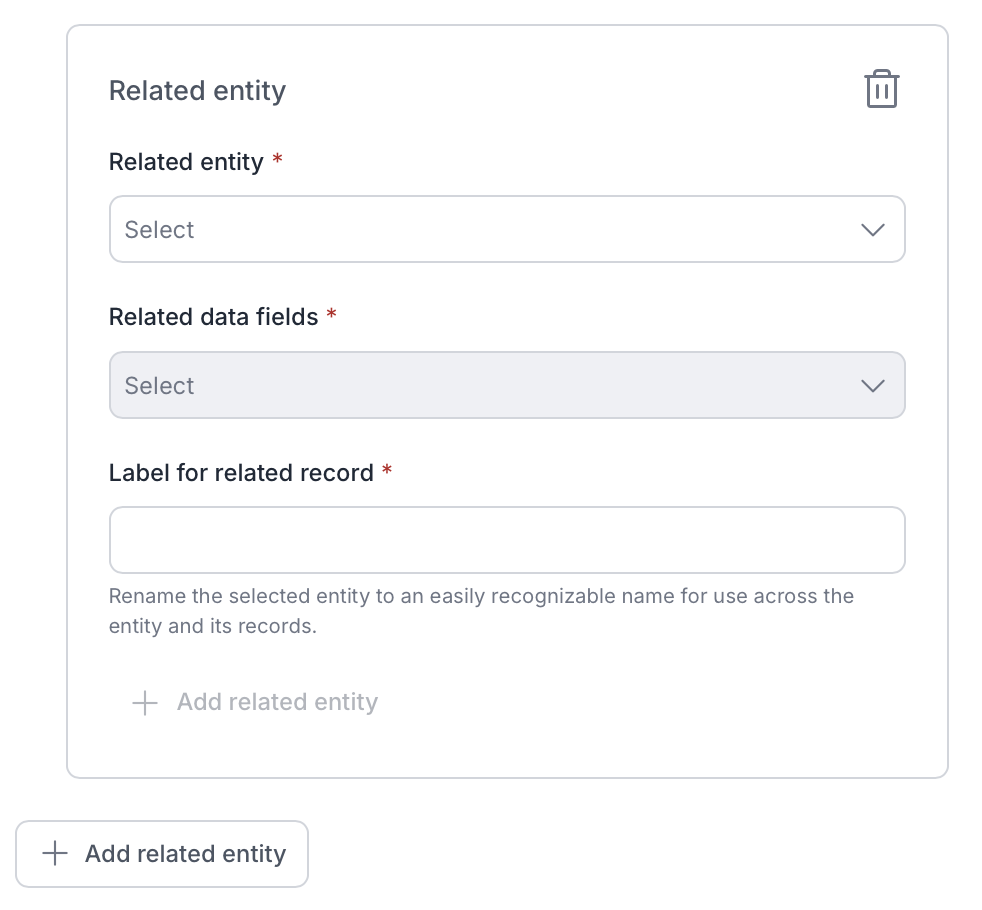
Task: Click the Related data fields label
Action: point(214,317)
